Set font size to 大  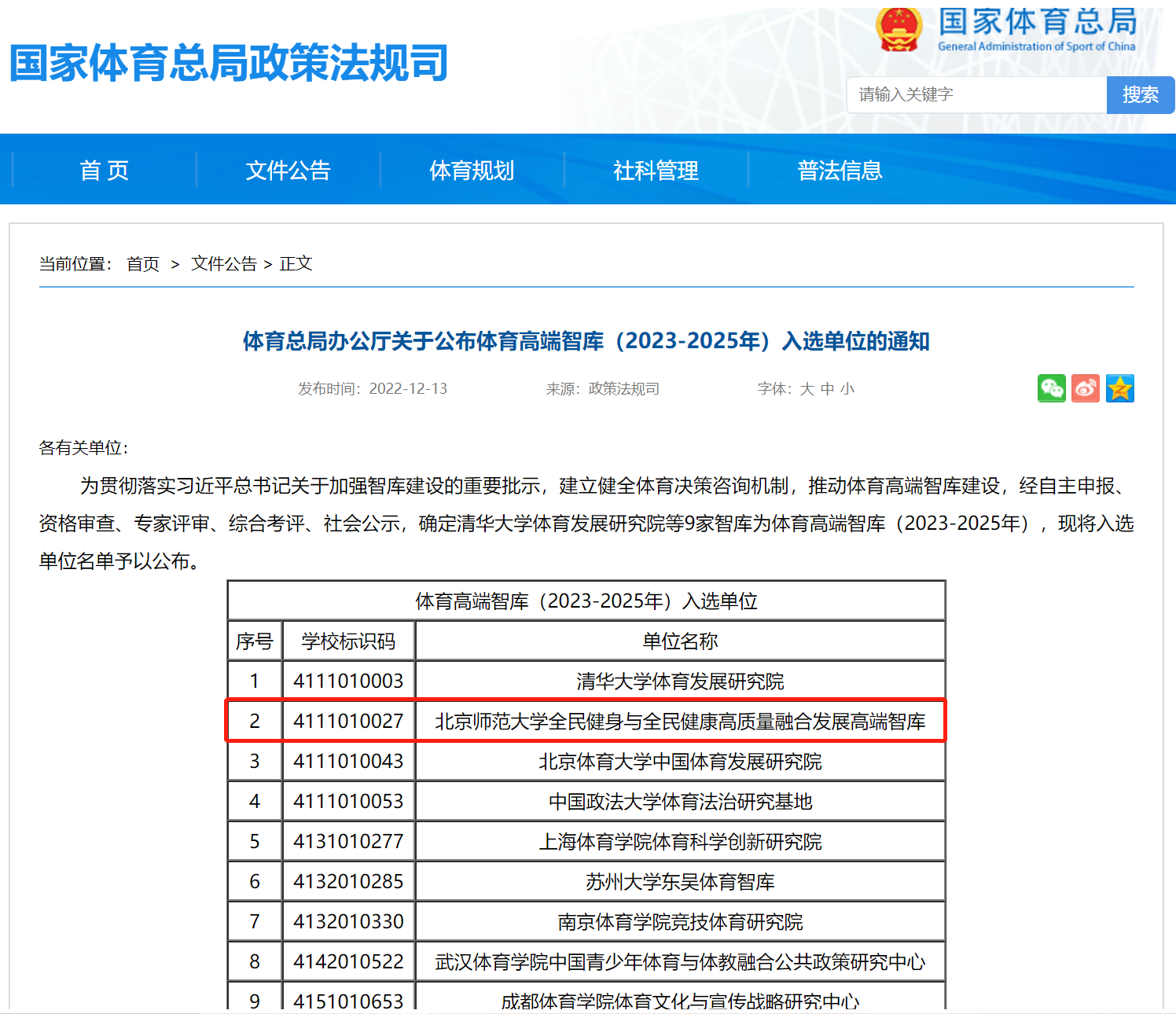pyautogui.click(x=807, y=389)
